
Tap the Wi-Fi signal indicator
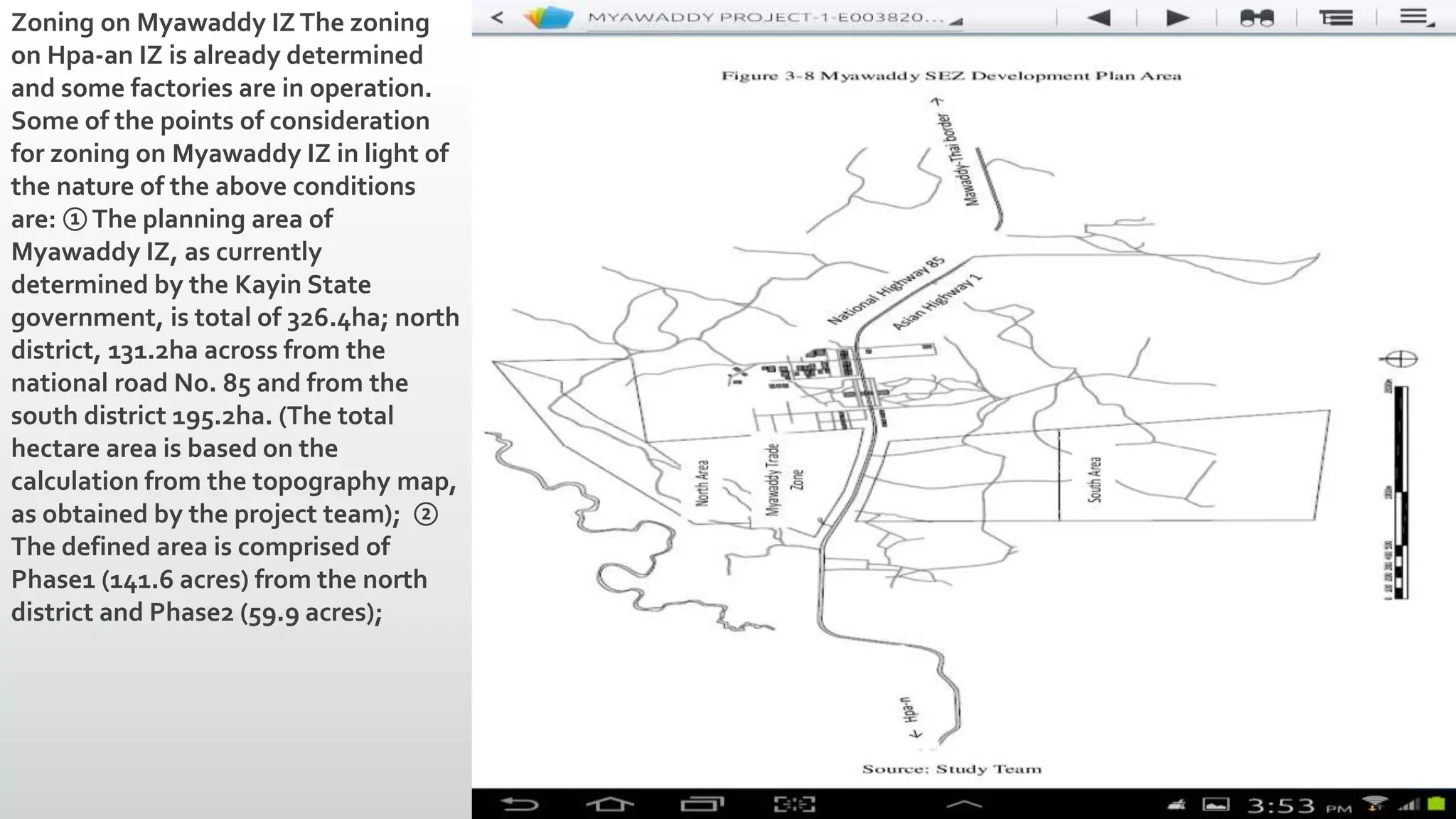tap(1376, 804)
